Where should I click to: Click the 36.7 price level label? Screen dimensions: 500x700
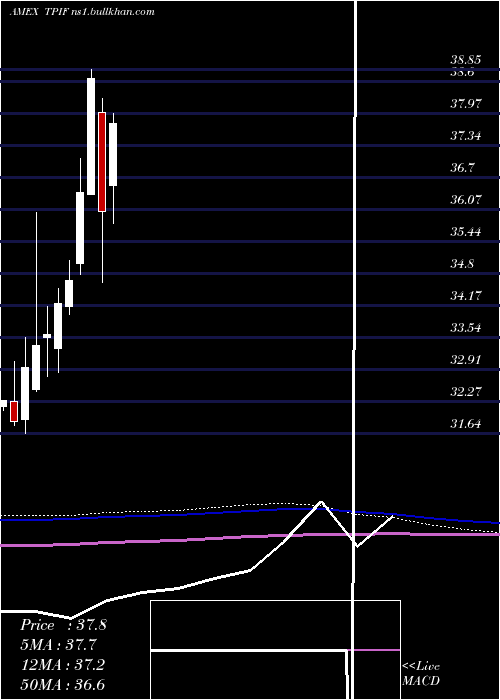click(x=462, y=168)
